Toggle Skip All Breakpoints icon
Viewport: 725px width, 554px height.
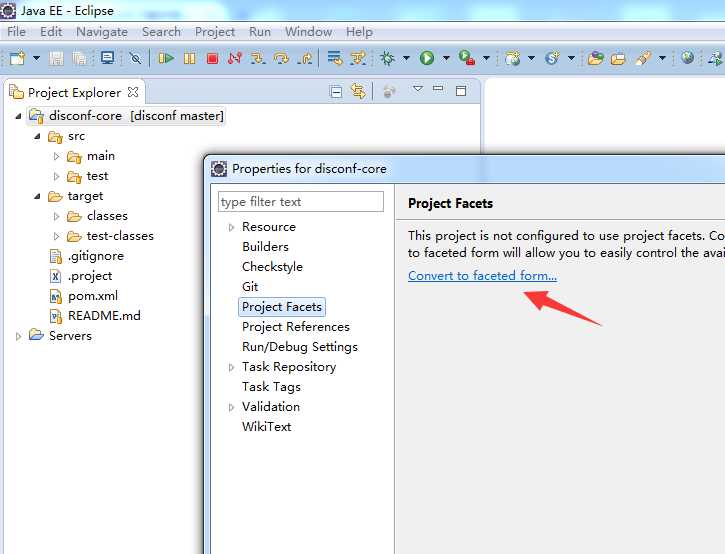click(135, 58)
